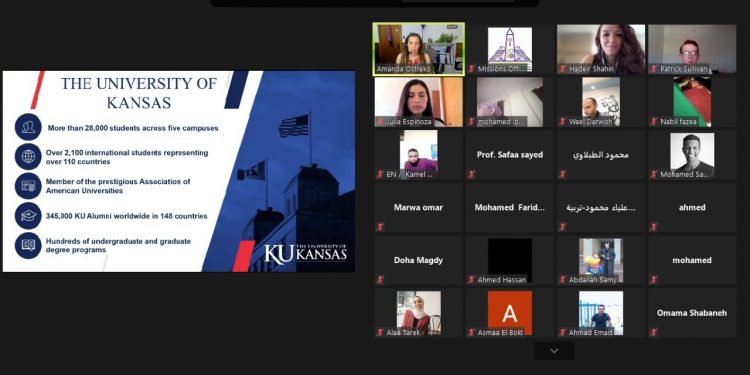Click the graduation cap icon beside KU Alumni
Viewport: 750px width, 375px height.
tap(28, 215)
